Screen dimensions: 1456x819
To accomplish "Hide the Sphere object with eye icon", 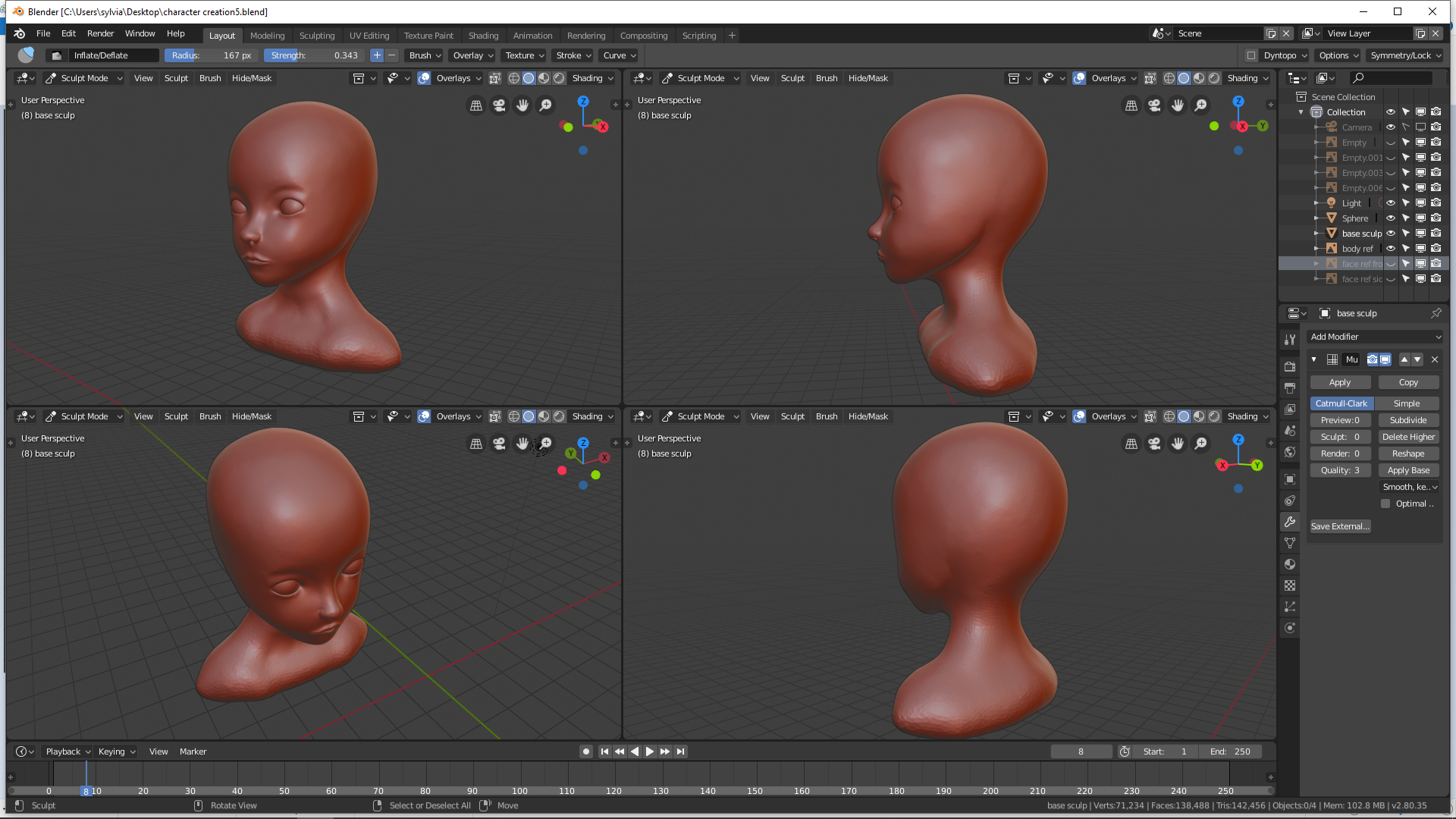I will [x=1390, y=218].
